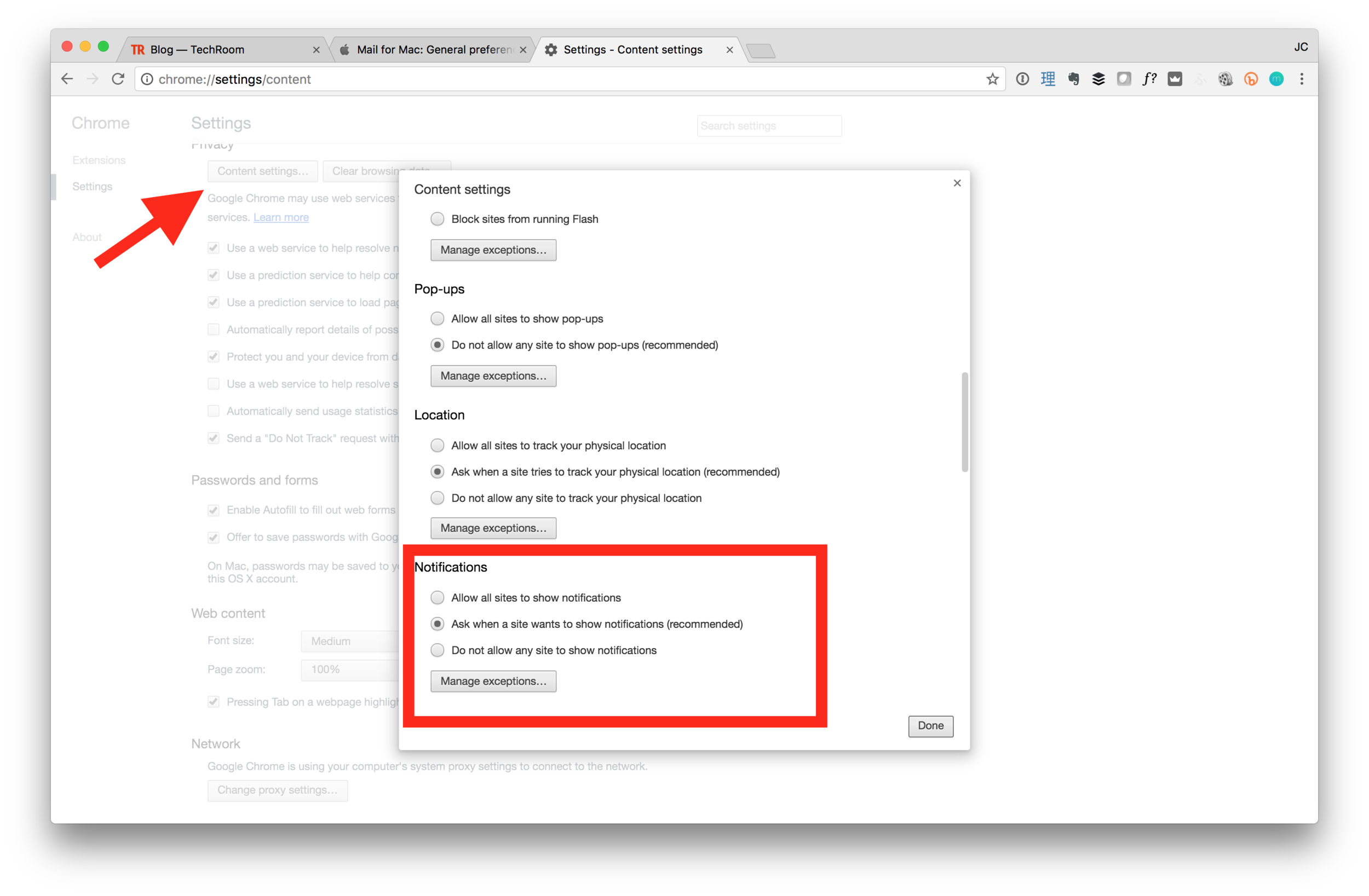The width and height of the screenshot is (1369, 896).
Task: Toggle Use a prediction service to load pages
Action: tap(214, 303)
